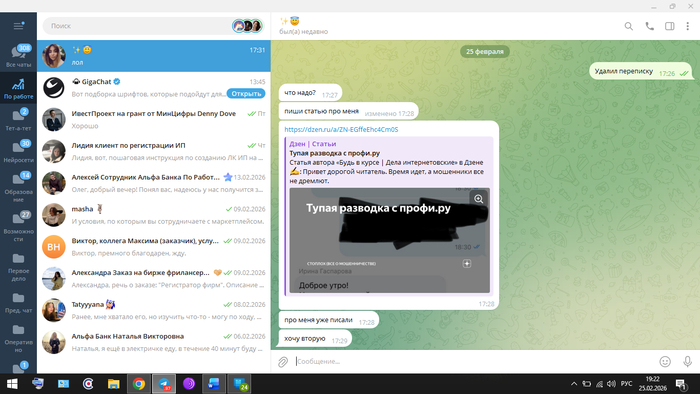This screenshot has height=394, width=700.
Task: Open the three-dot chat options menu
Action: pos(688,26)
